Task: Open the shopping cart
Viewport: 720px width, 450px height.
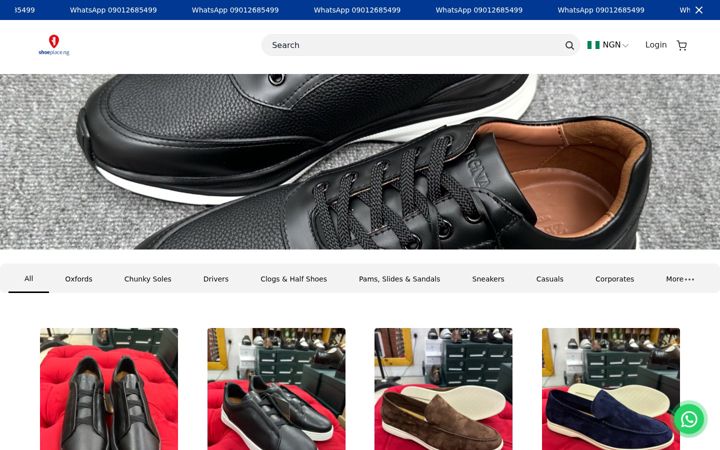Action: (682, 45)
